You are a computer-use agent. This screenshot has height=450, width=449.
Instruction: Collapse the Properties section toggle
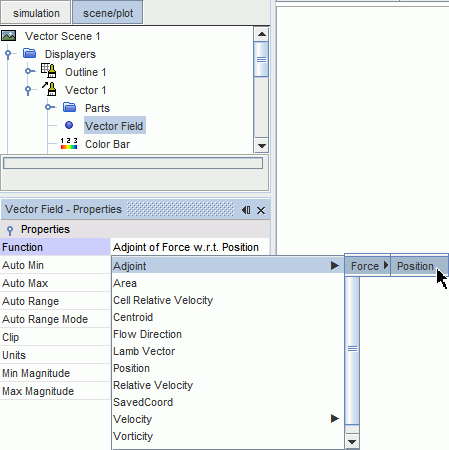pos(10,230)
